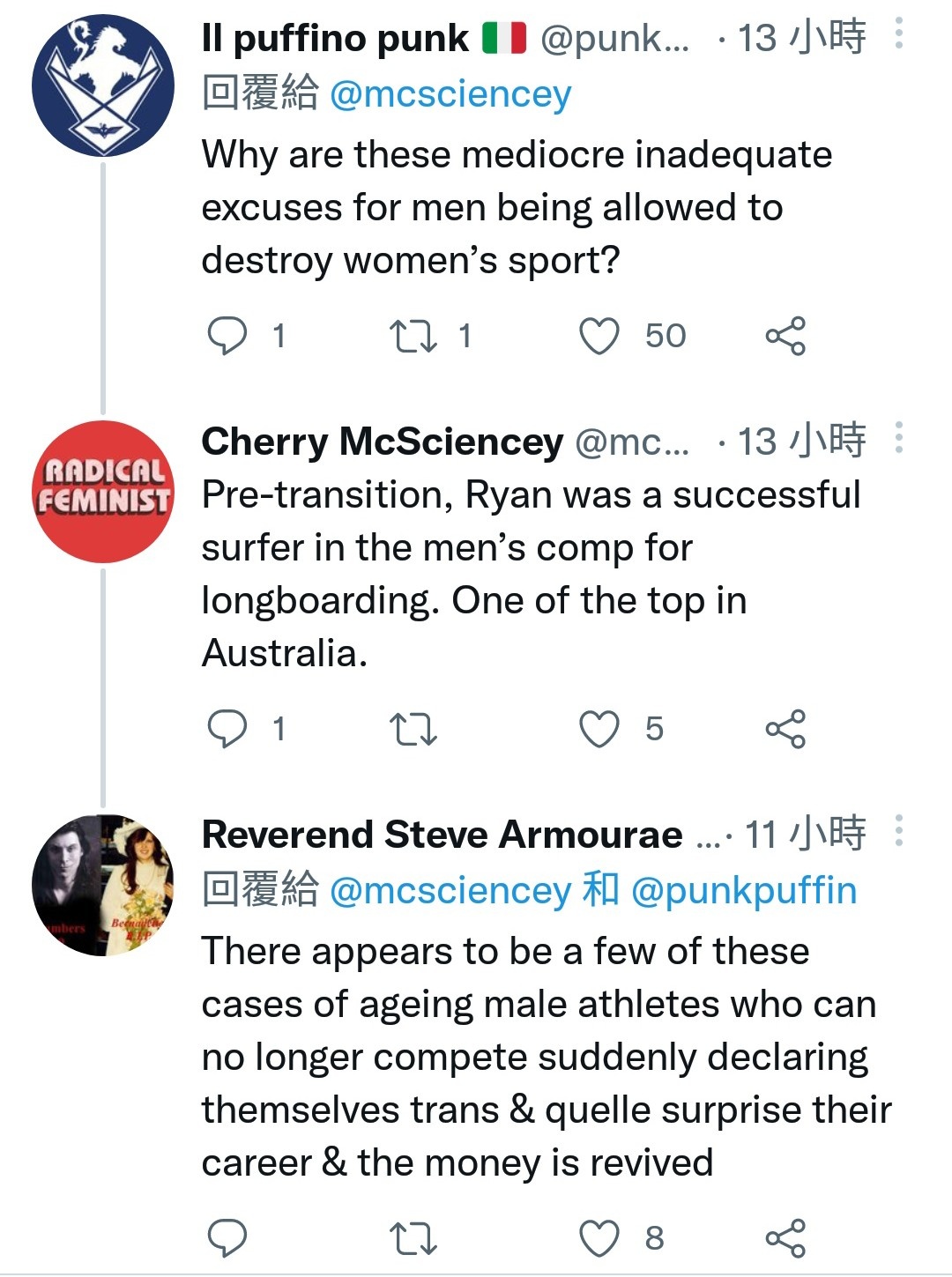Open the @punkpuffin mention link
This screenshot has width=952, height=1277.
click(x=744, y=891)
